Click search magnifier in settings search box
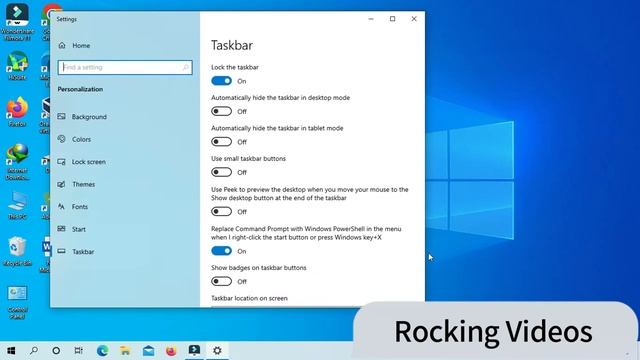The image size is (640, 360). coord(186,67)
